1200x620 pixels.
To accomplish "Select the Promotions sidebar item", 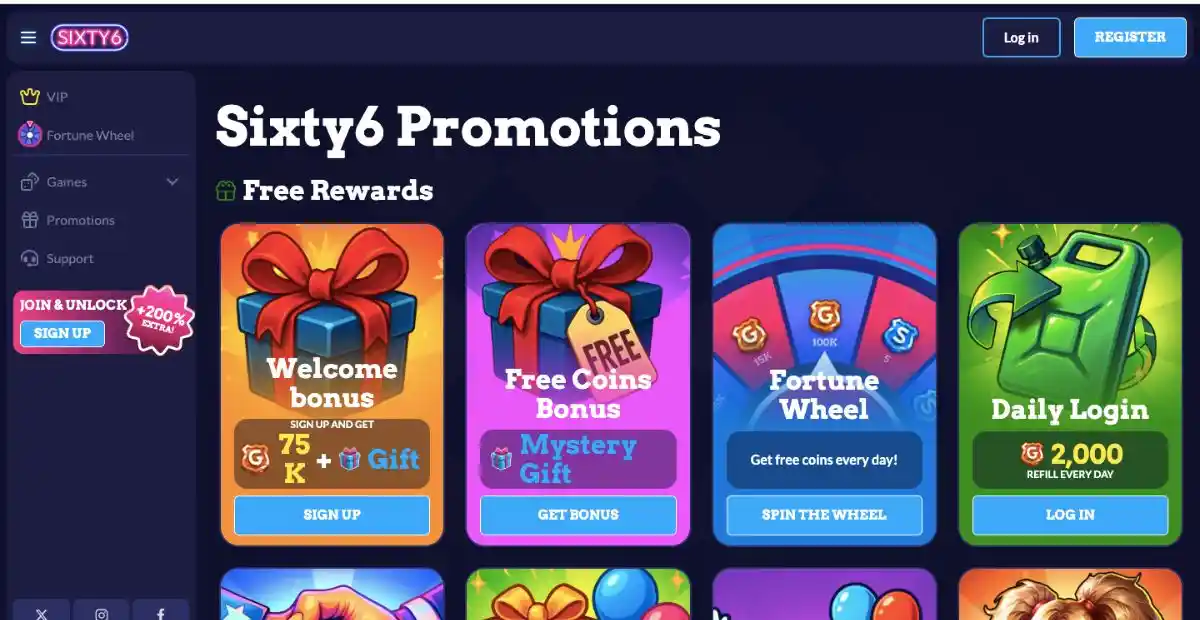I will 100,220.
